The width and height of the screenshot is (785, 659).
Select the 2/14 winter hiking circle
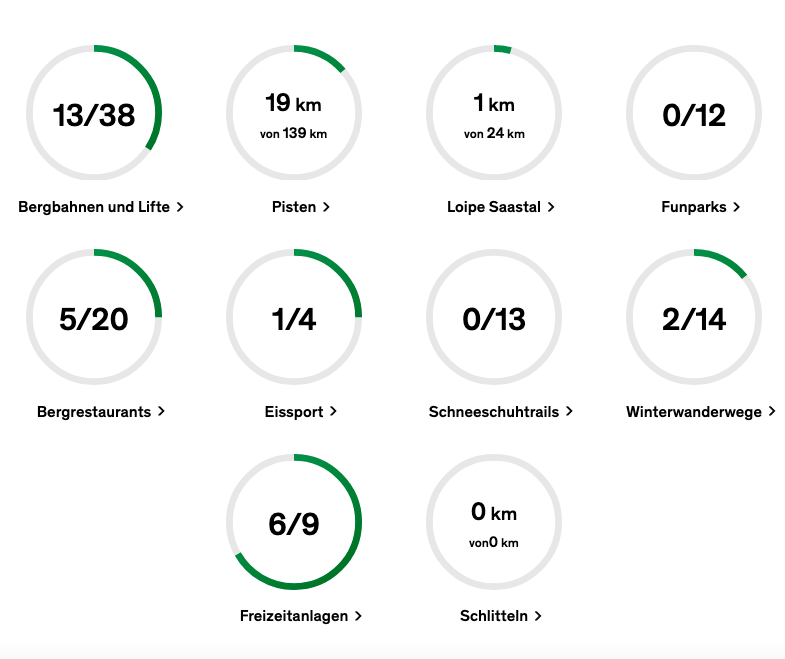pyautogui.click(x=694, y=317)
